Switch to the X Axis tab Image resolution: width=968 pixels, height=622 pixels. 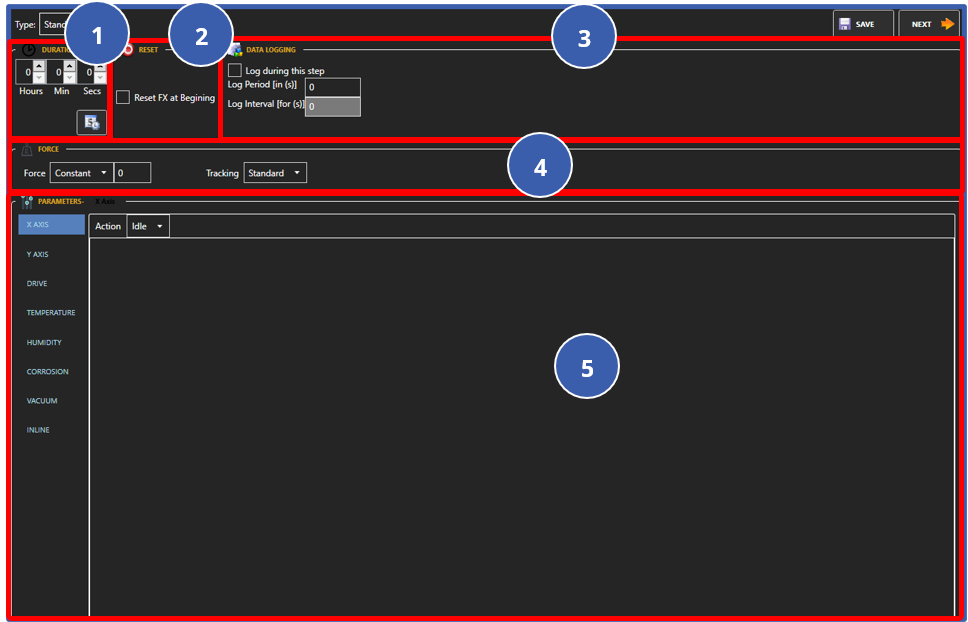[x=103, y=201]
